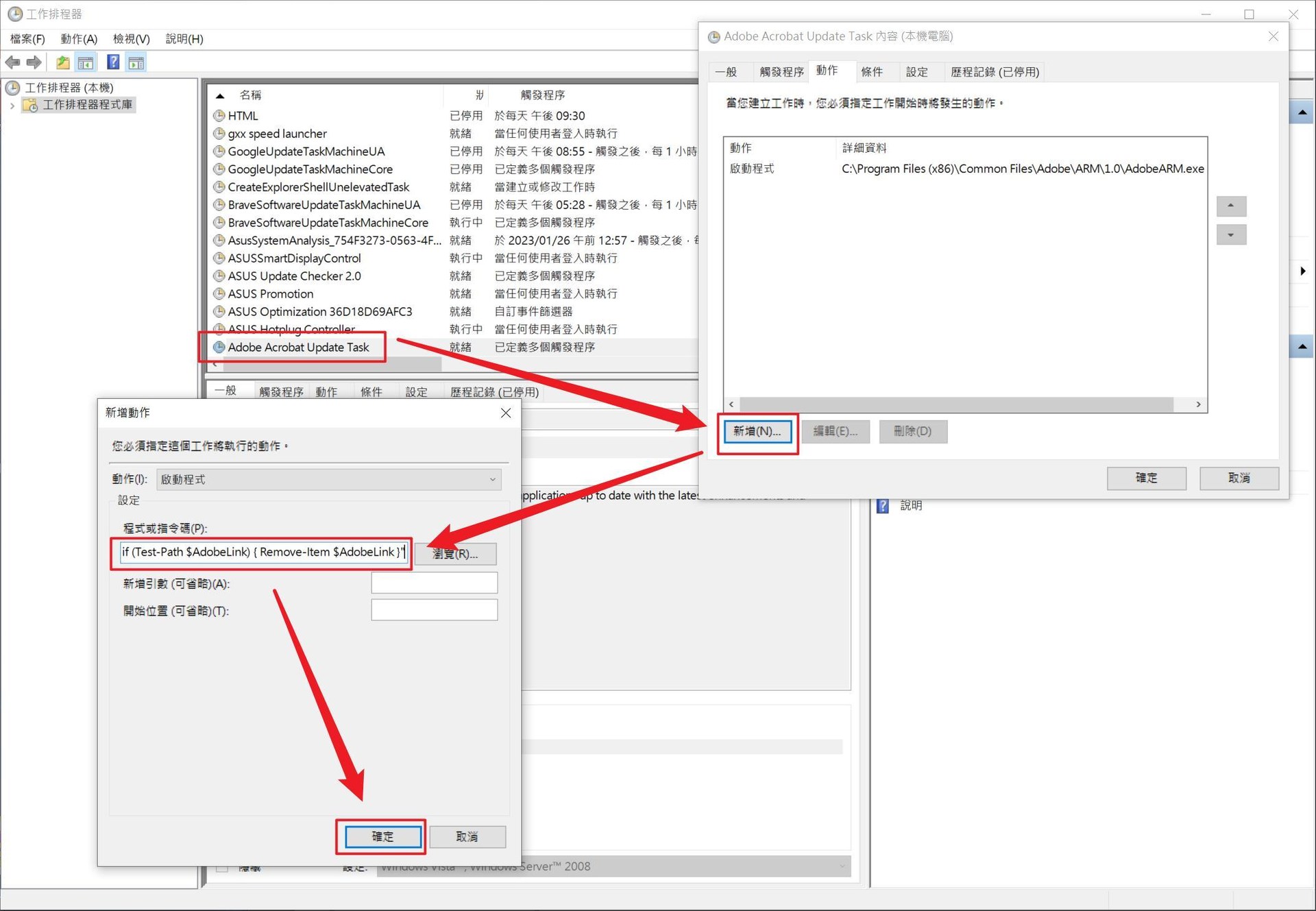Switch to 歷程記錄 (已停用) tab in properties dialog
The image size is (1316, 911).
pyautogui.click(x=995, y=72)
